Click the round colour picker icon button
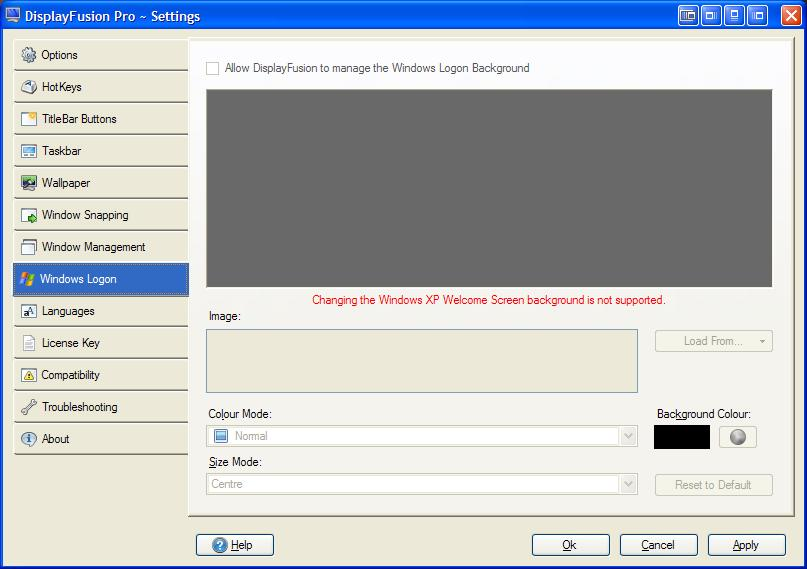 point(738,437)
